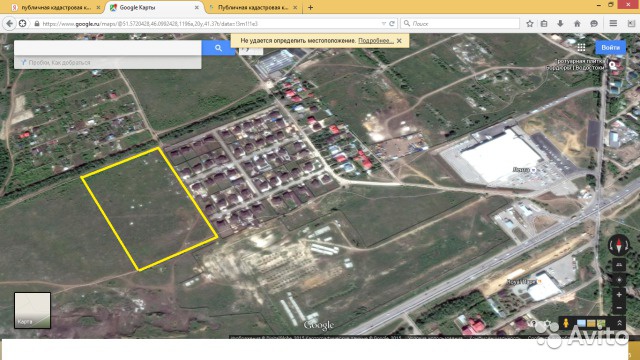Expand the URL bar history dropdown arrow
The height and width of the screenshot is (360, 640).
(384, 24)
